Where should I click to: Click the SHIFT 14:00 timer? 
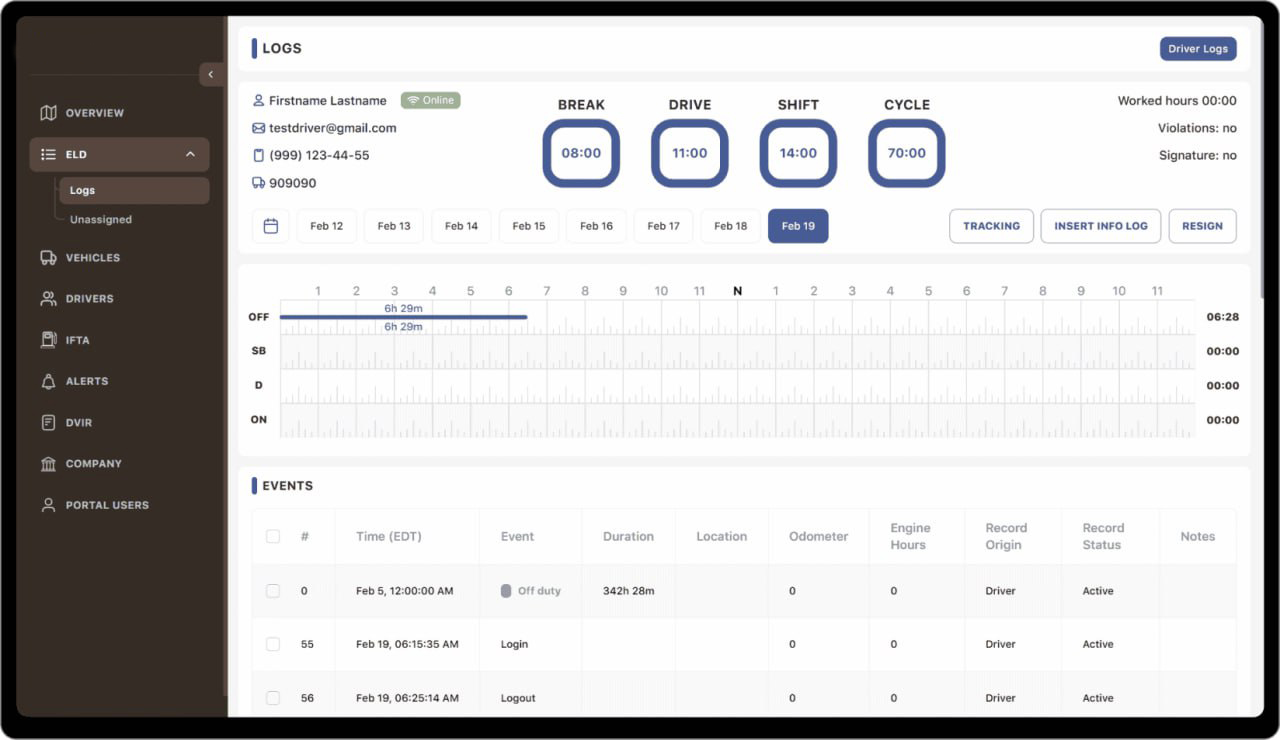tap(798, 153)
